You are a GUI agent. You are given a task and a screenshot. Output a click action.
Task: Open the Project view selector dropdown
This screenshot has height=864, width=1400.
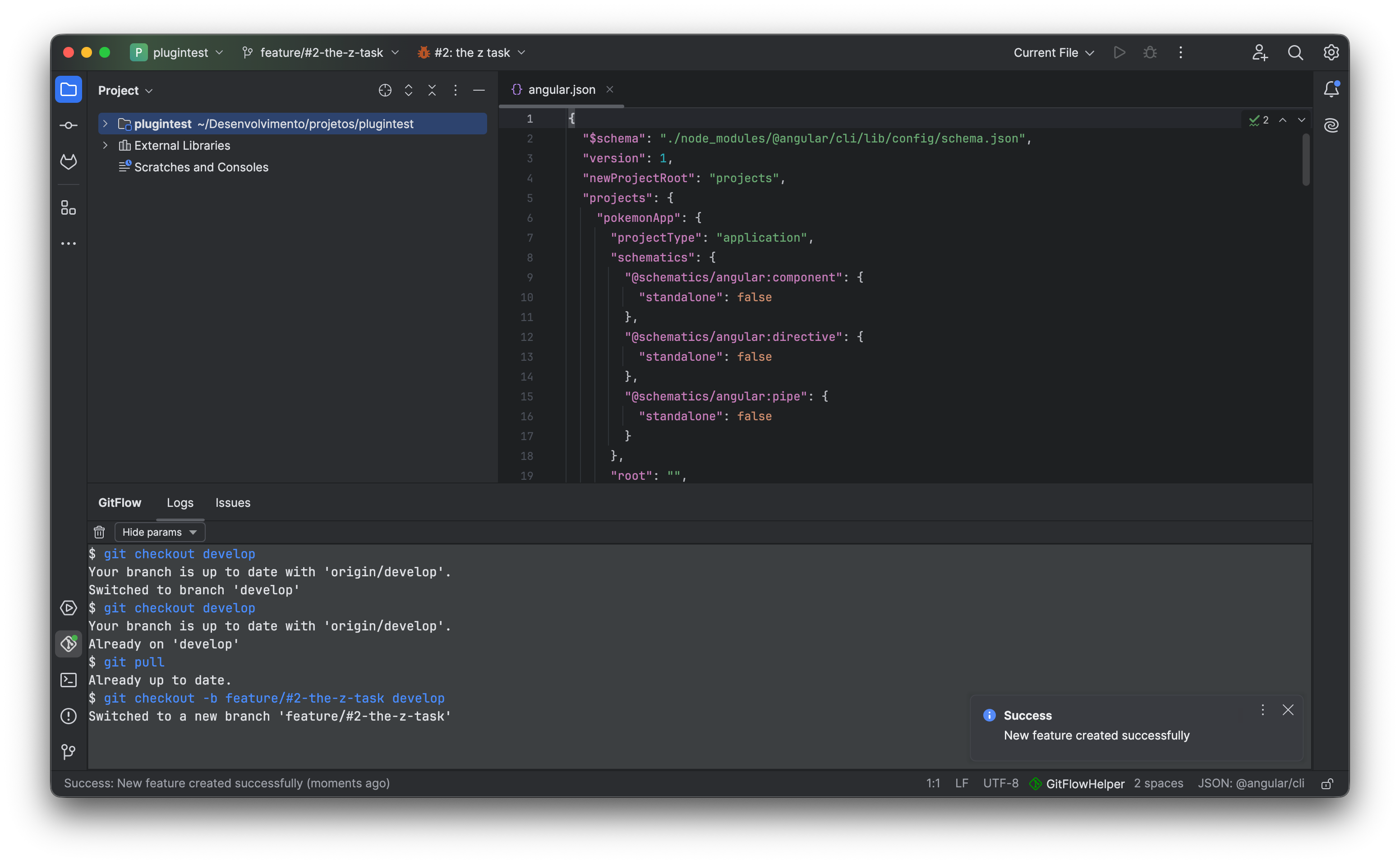point(125,90)
